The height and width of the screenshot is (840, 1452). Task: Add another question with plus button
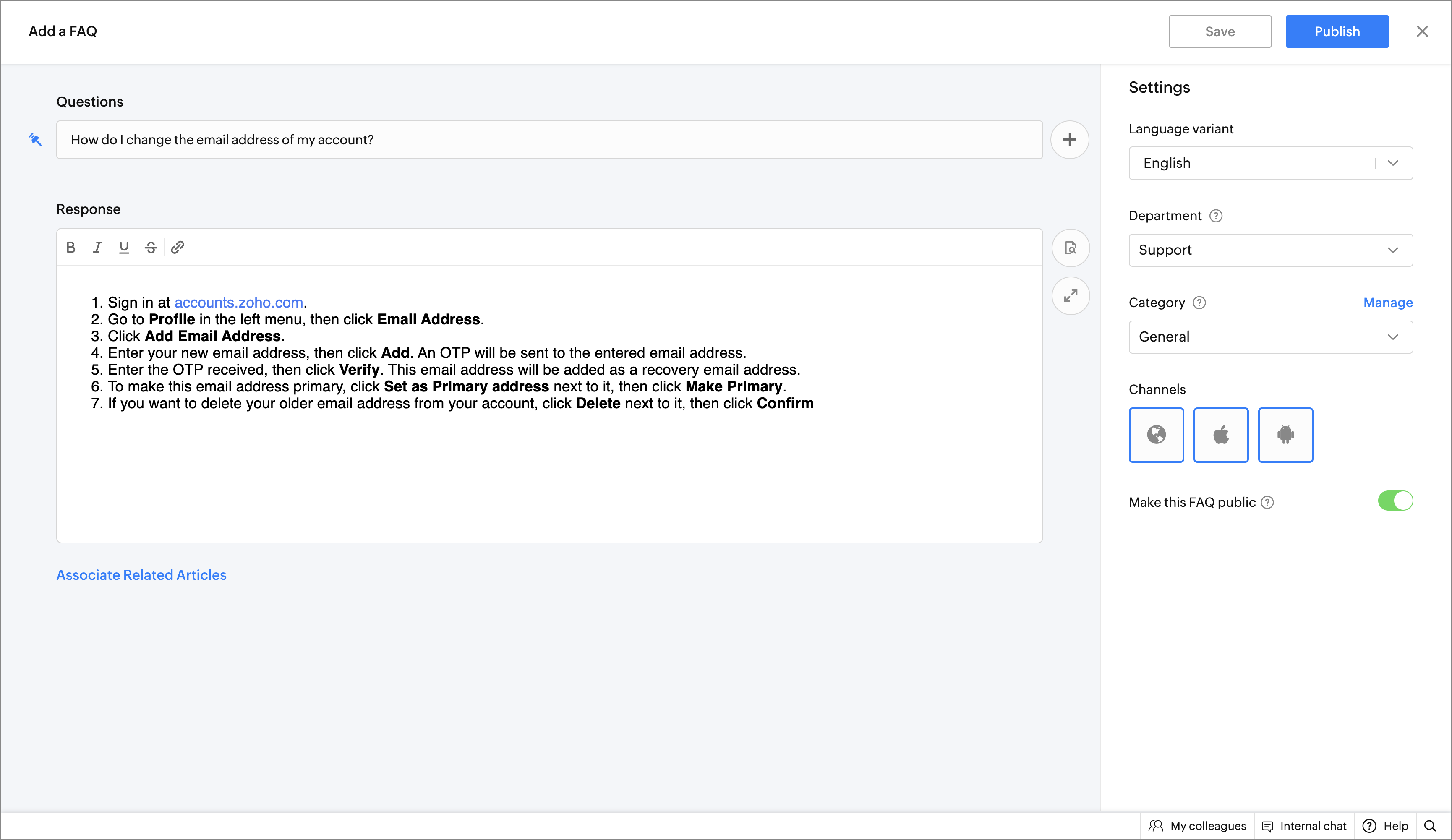click(x=1069, y=139)
